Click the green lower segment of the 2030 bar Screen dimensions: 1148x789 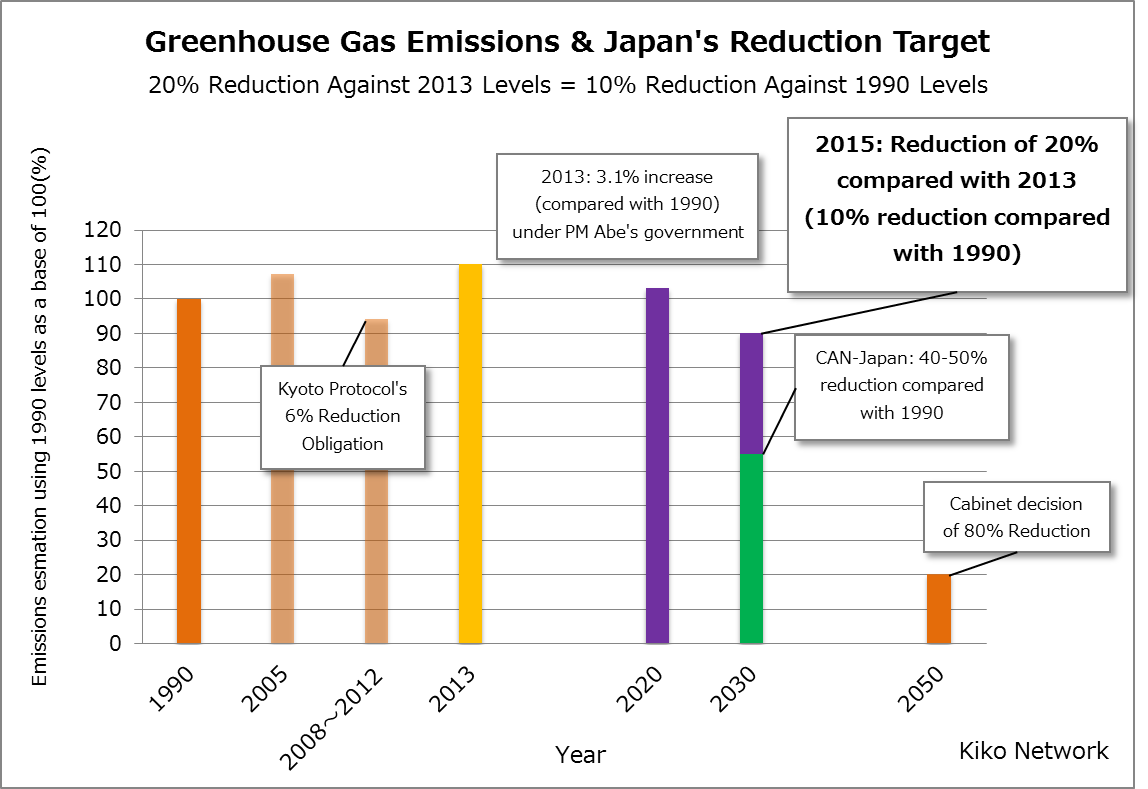(x=751, y=549)
